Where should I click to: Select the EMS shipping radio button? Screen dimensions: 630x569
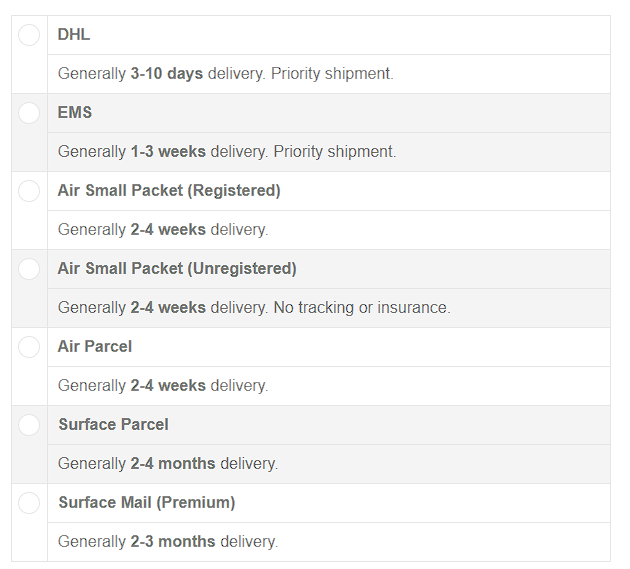pos(29,113)
